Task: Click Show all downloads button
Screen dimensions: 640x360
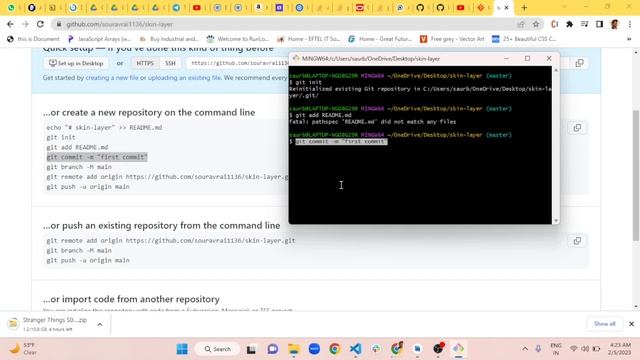Action: coord(604,324)
